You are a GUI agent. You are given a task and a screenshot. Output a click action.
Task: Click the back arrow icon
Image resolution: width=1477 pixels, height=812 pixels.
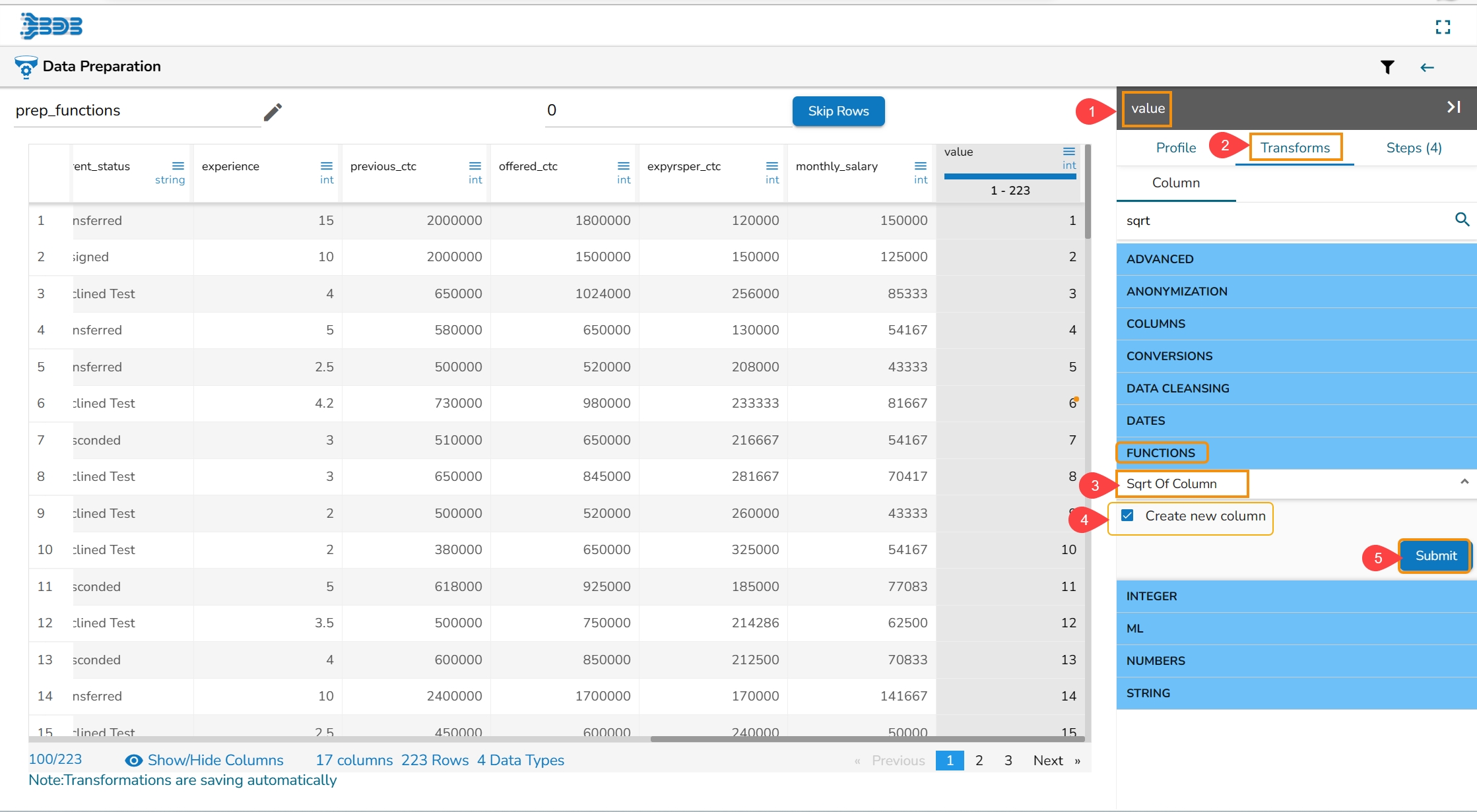click(1427, 67)
